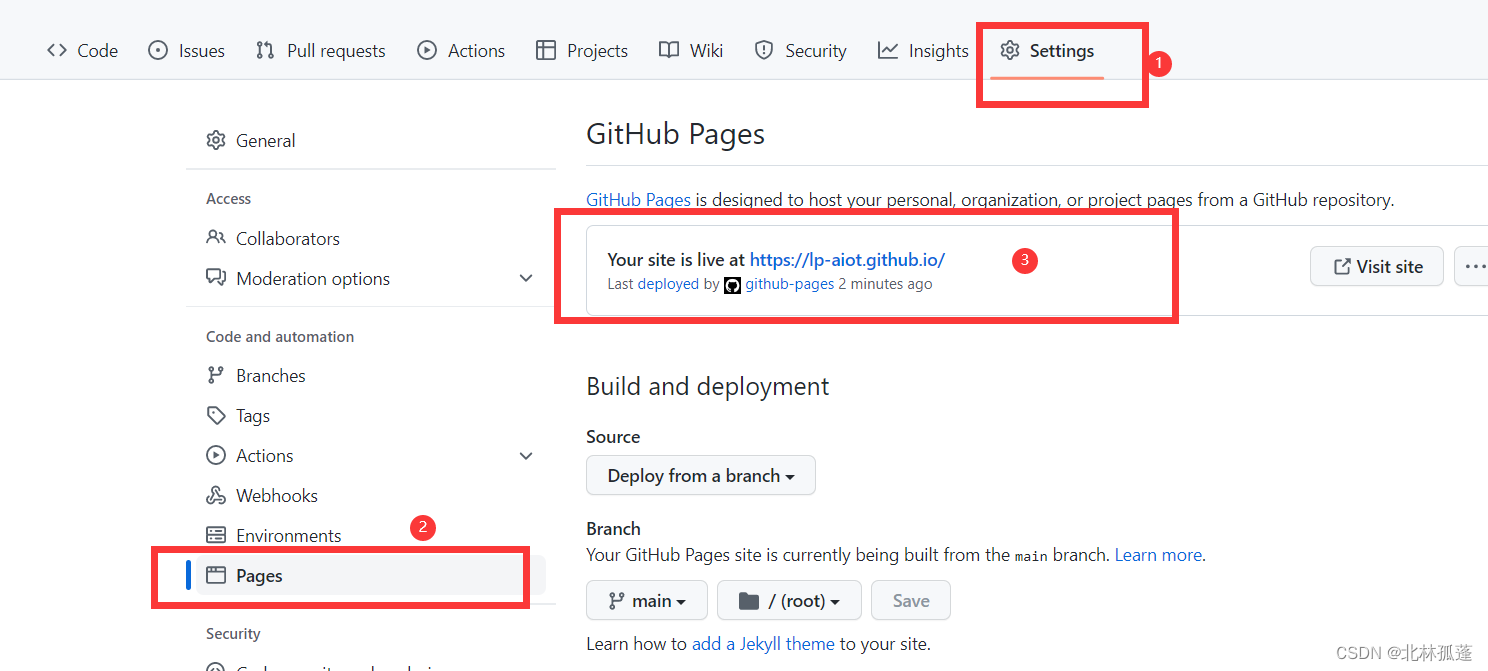Click the Pages browser icon in sidebar
This screenshot has height=671, width=1488.
[216, 575]
